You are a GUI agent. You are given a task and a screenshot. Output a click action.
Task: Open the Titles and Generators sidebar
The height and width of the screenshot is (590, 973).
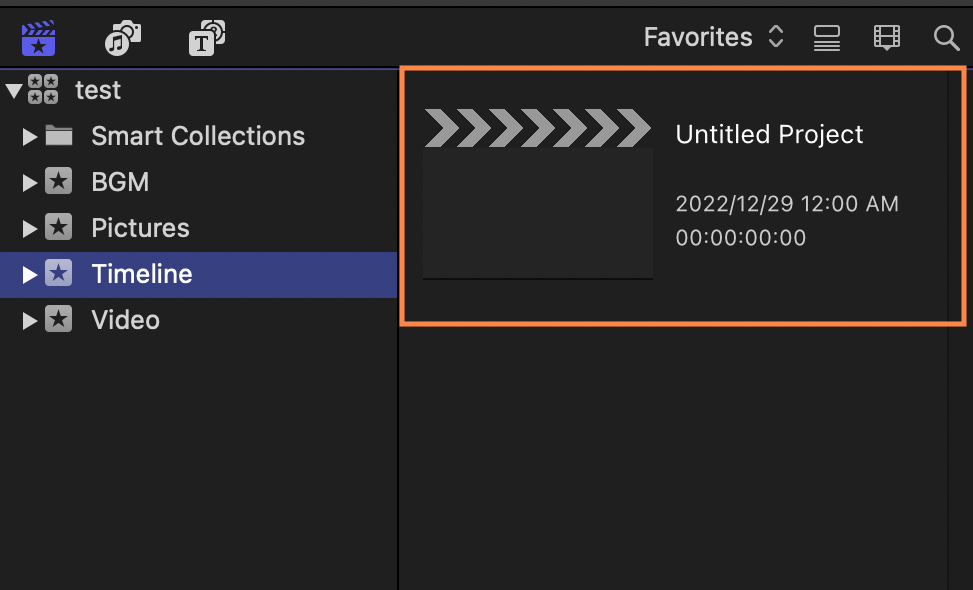tap(207, 38)
